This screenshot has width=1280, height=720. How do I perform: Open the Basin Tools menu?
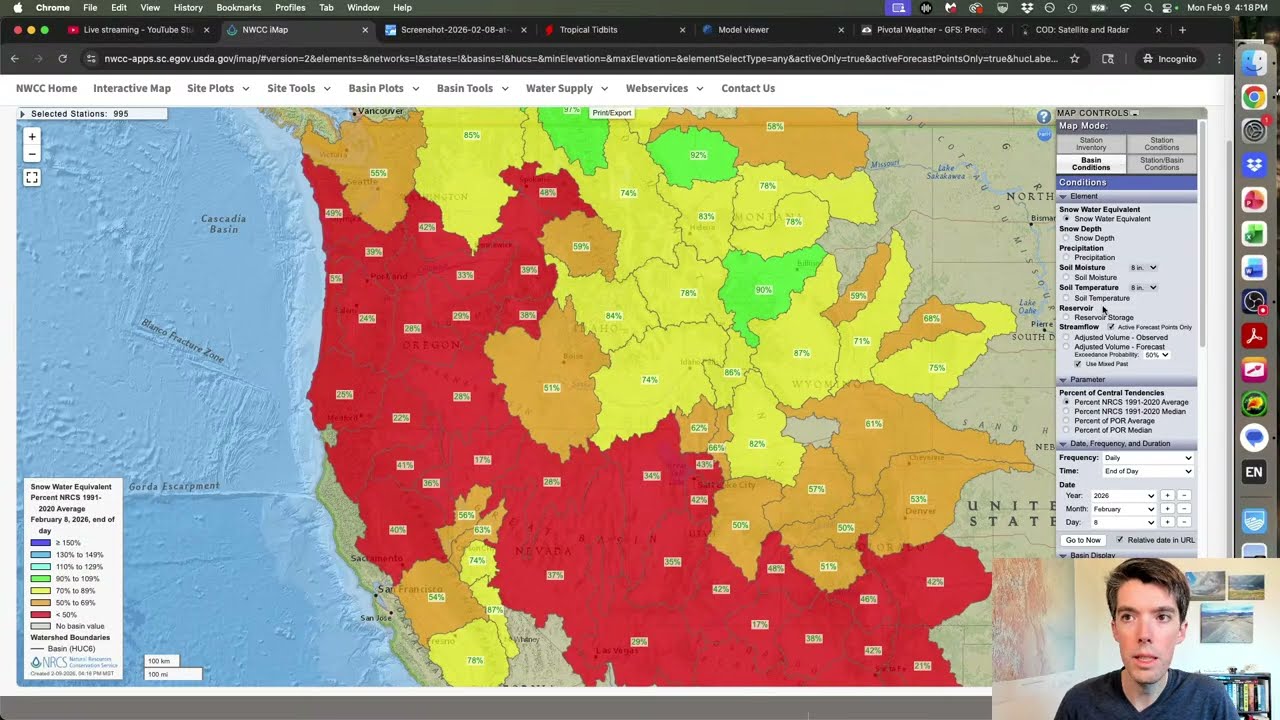click(x=472, y=88)
